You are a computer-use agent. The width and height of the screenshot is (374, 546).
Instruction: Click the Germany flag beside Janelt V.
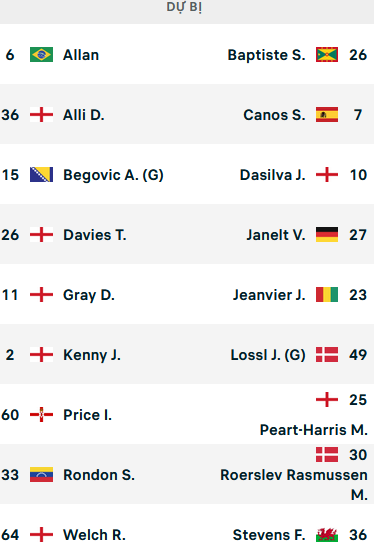click(x=327, y=235)
